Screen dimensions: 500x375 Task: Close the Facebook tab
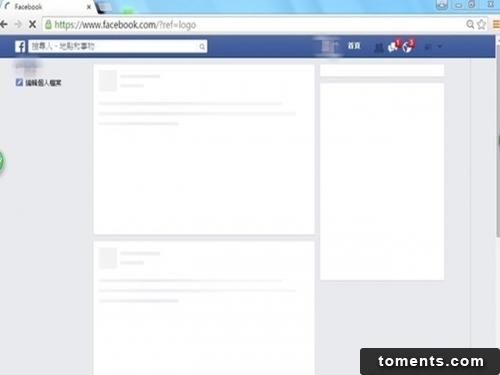tap(89, 7)
